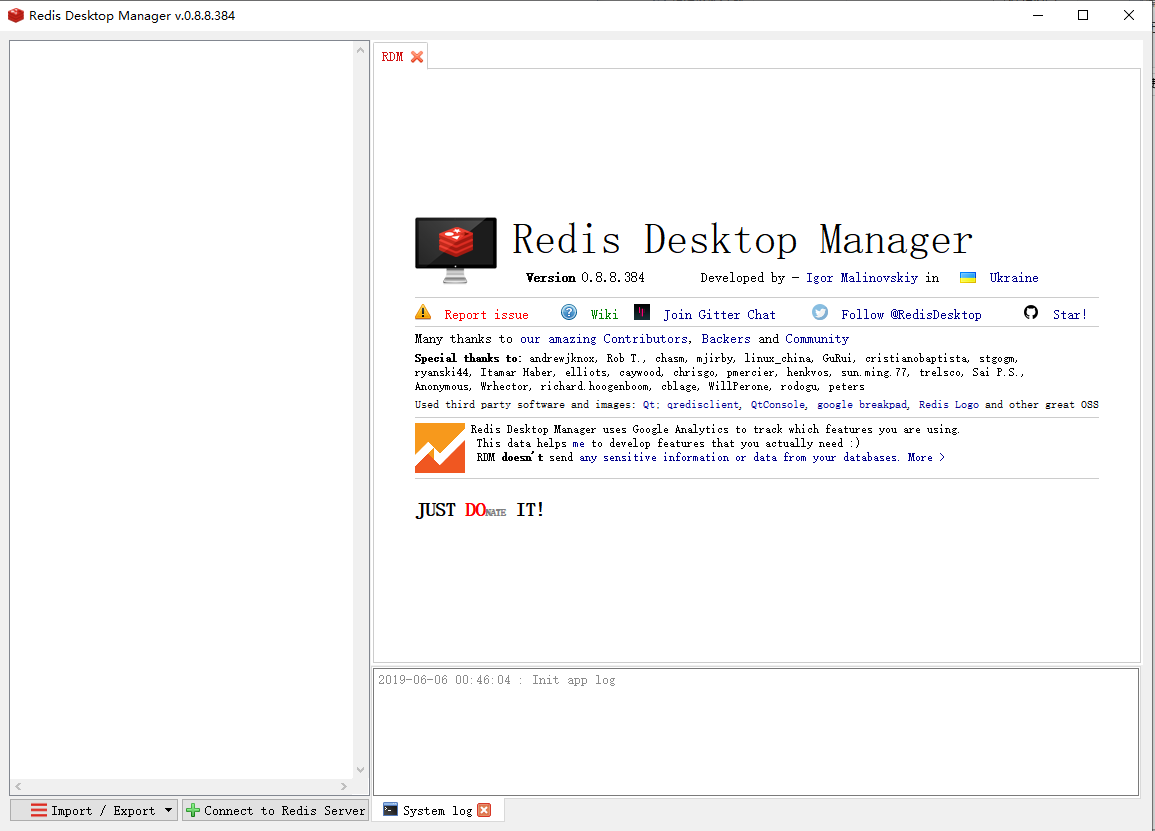The image size is (1155, 831).
Task: Click 'our amazing' thanks link text
Action: pyautogui.click(x=558, y=339)
